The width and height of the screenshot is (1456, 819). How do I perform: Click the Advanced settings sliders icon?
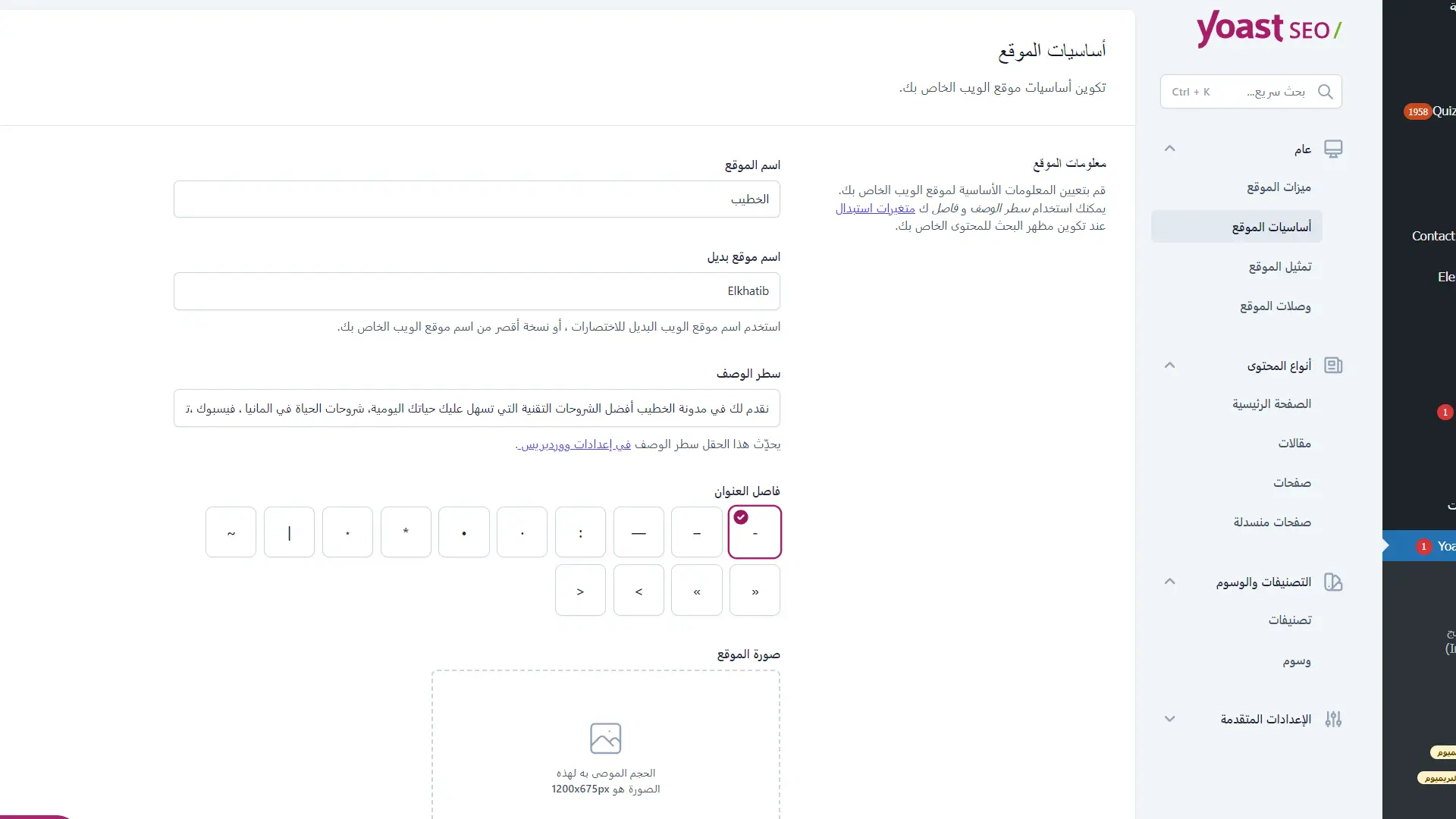(1333, 719)
